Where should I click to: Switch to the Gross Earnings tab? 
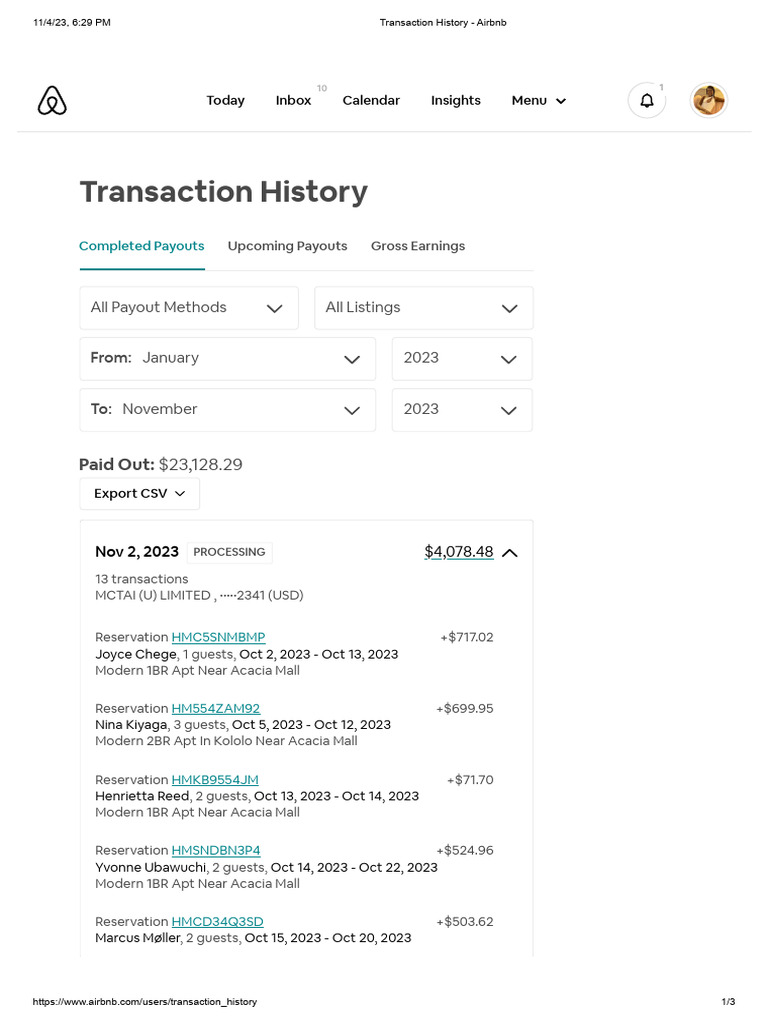[418, 246]
